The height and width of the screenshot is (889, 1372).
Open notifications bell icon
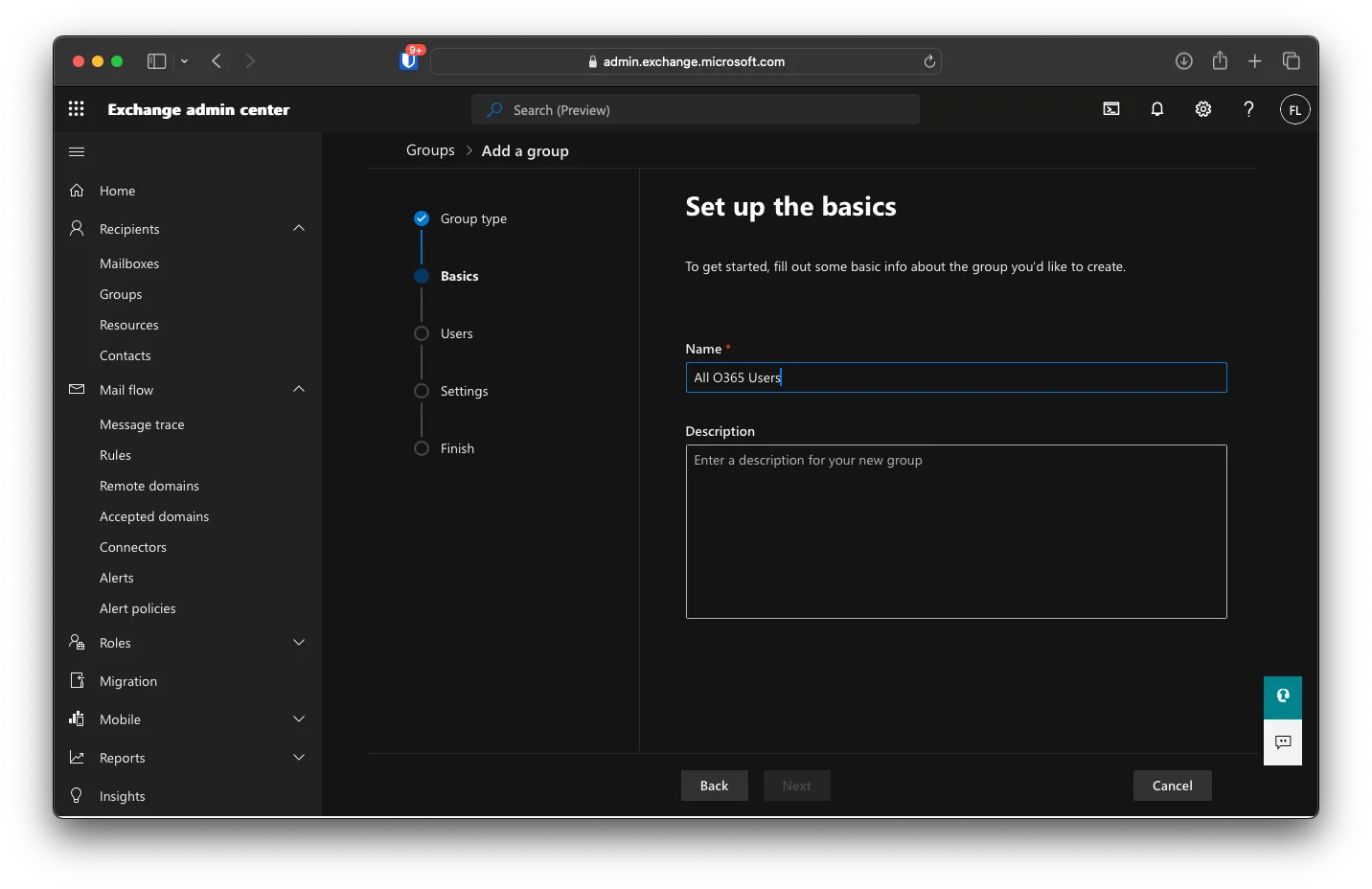pos(1157,109)
